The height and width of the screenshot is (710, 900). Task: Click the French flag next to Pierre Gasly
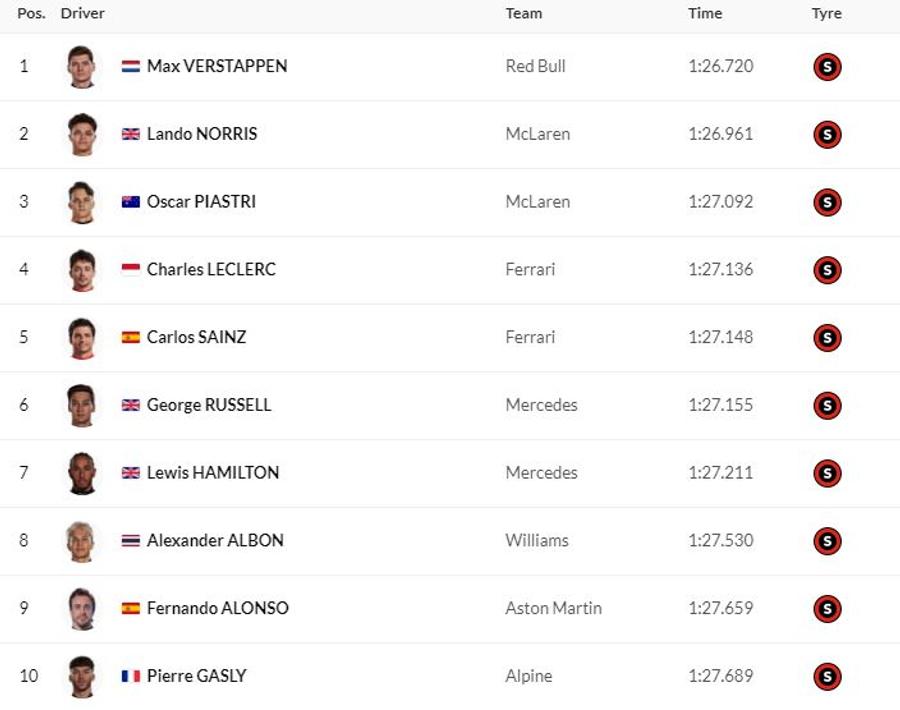point(130,676)
